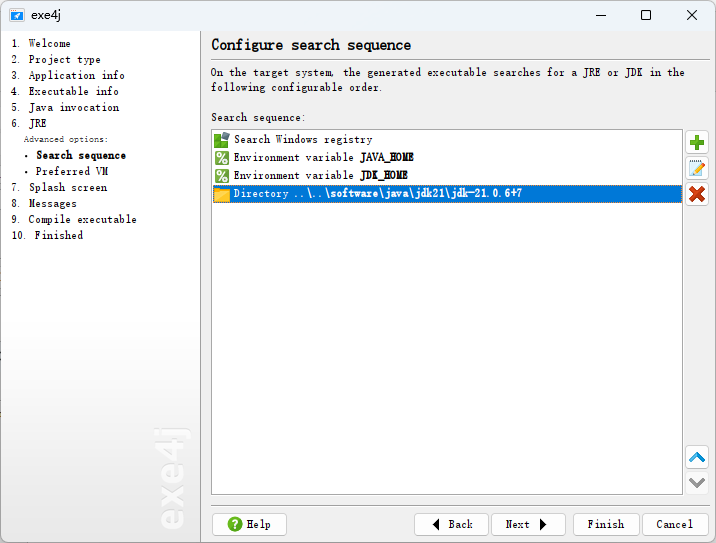Select Preferred VM advanced option

[72, 171]
